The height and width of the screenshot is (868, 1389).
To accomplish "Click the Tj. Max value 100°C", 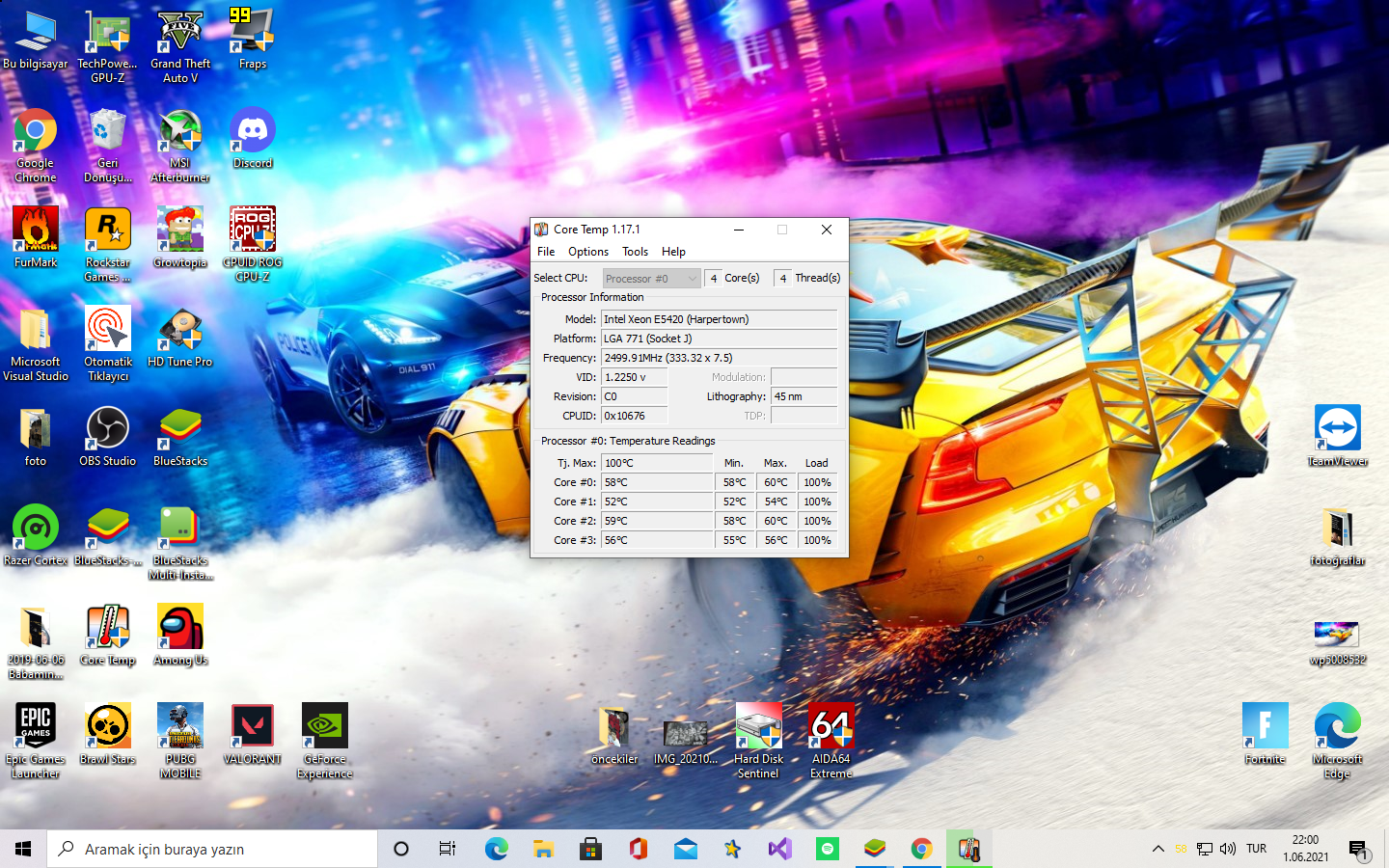I will point(658,463).
